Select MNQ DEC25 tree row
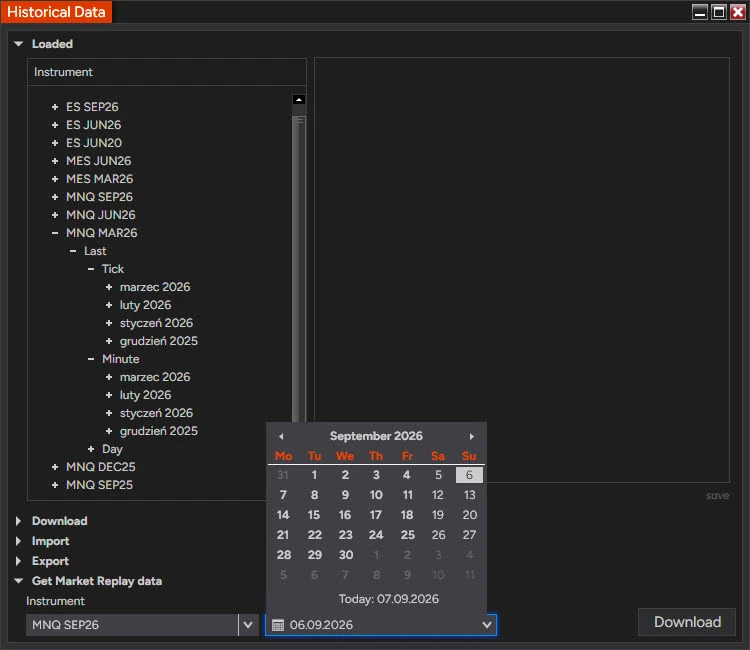750x650 pixels. 100,467
